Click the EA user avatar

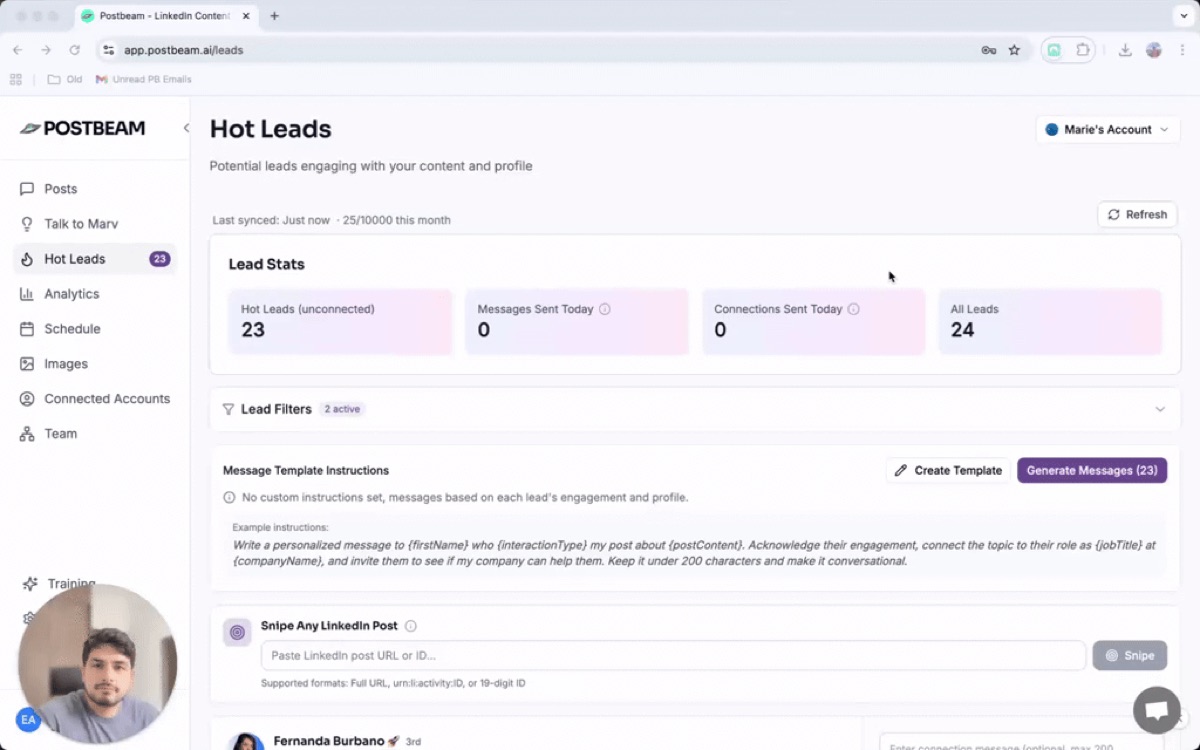pyautogui.click(x=28, y=719)
